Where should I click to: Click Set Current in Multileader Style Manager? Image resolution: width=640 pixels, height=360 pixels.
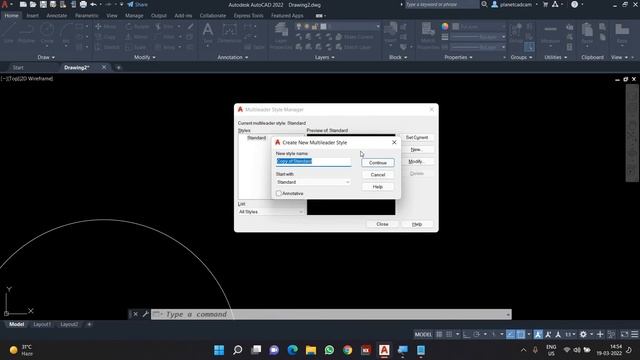[417, 138]
